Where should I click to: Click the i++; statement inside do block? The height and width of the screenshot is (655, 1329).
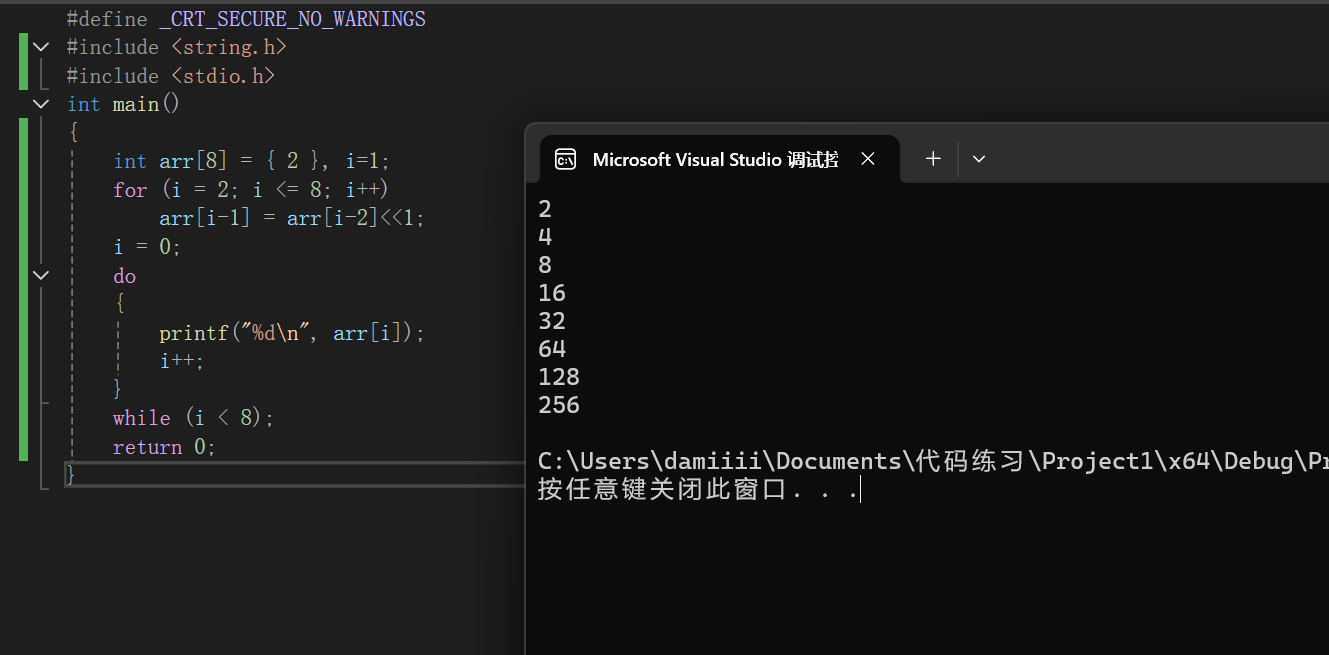[182, 361]
